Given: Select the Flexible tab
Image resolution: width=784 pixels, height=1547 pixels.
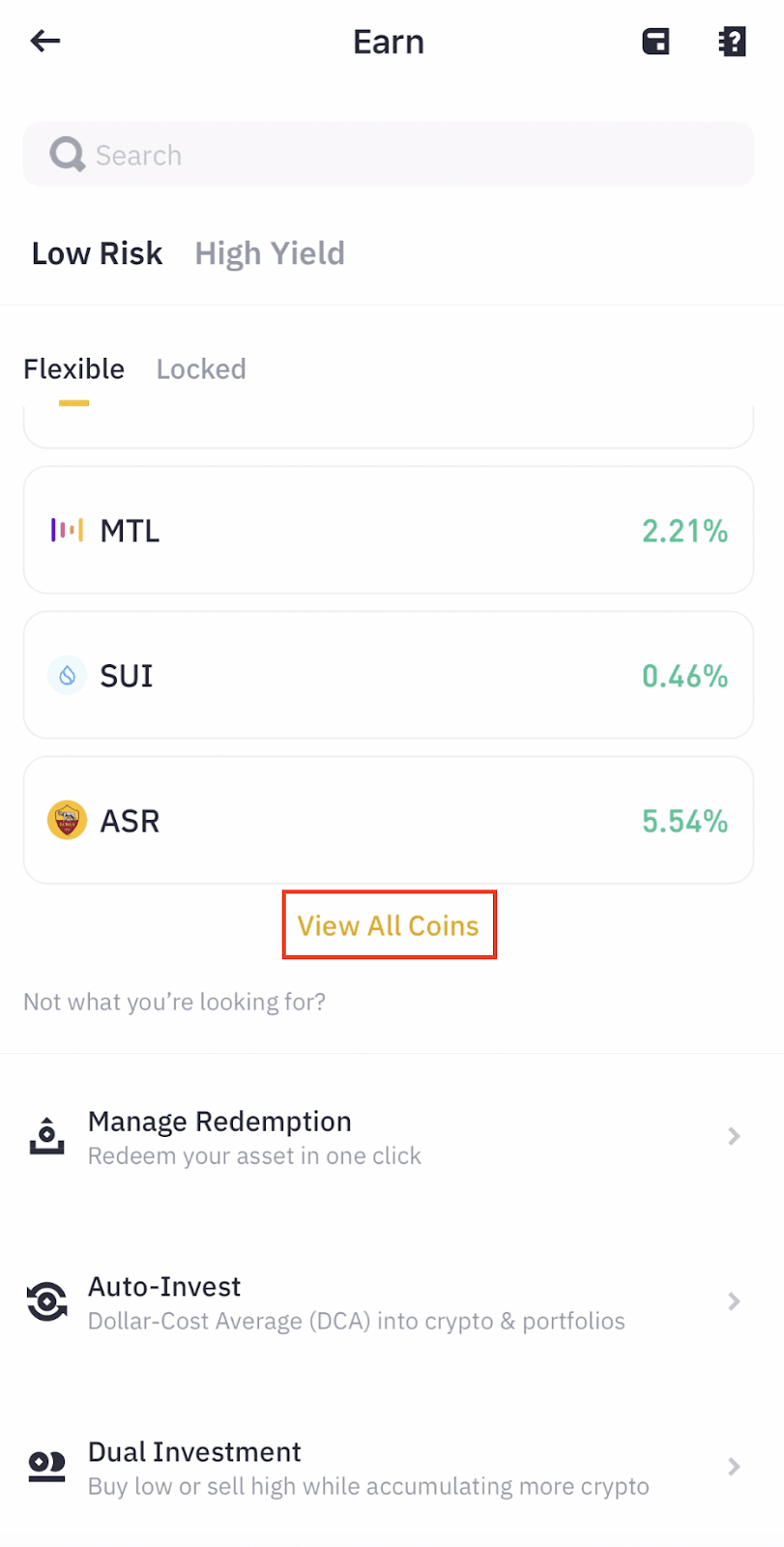Looking at the screenshot, I should (x=73, y=369).
